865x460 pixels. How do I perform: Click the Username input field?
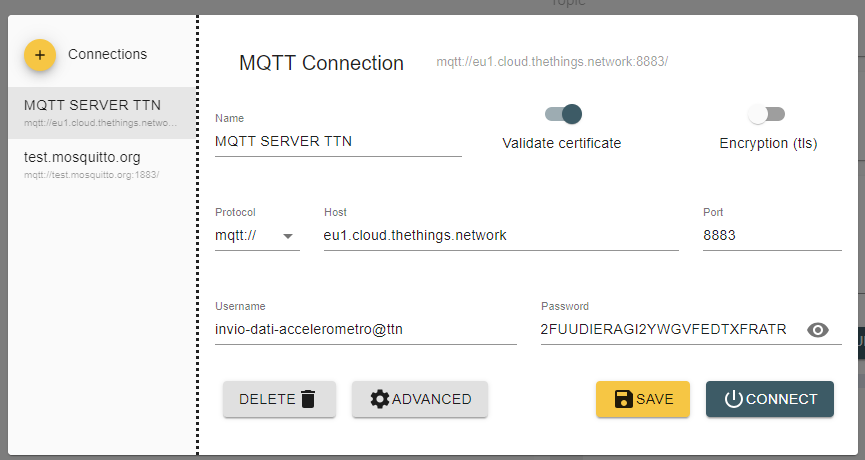365,330
